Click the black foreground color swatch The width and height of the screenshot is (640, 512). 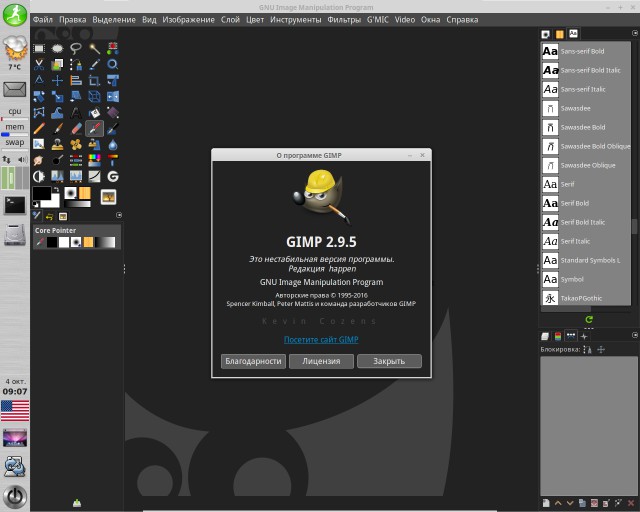41,193
